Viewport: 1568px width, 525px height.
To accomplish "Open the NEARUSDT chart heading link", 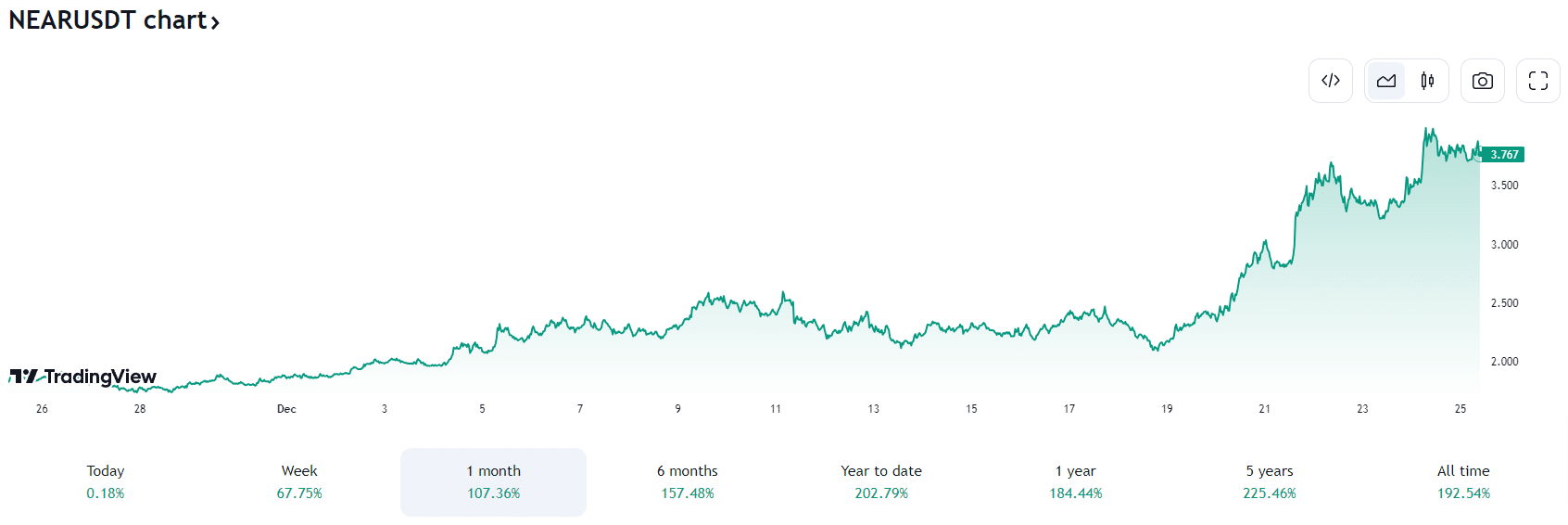I will coord(107,20).
